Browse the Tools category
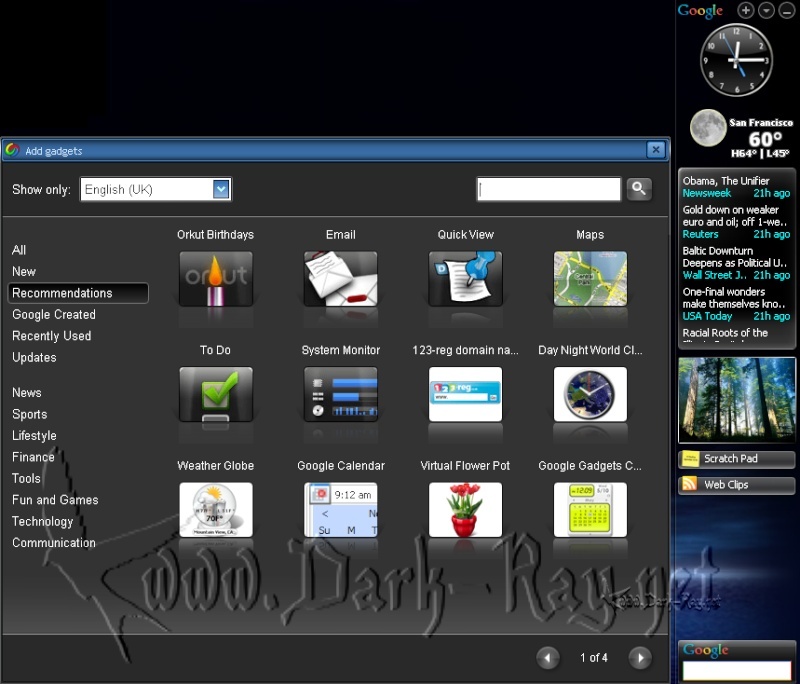The image size is (800, 684). pos(26,478)
